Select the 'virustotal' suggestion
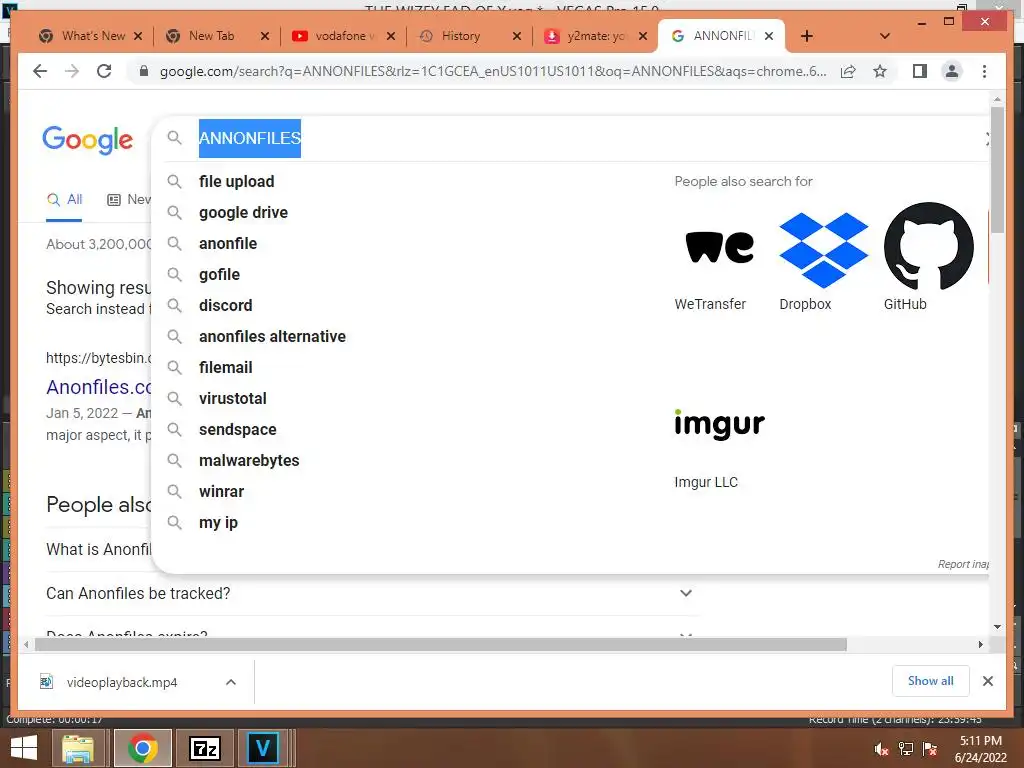1024x768 pixels. click(x=232, y=398)
